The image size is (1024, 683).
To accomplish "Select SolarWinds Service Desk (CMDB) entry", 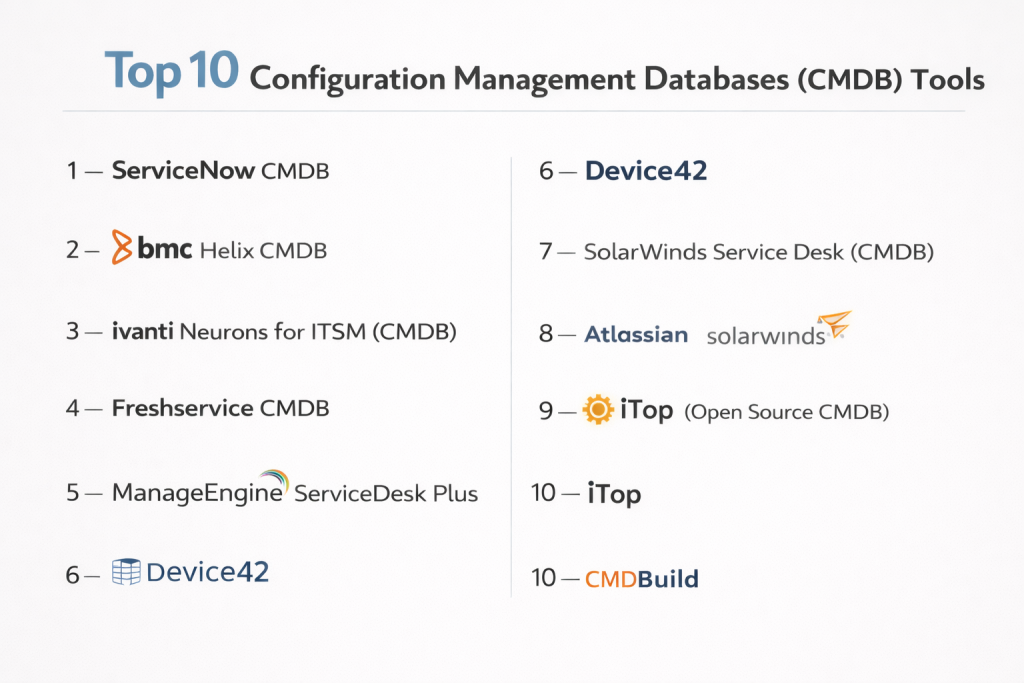I will [x=758, y=252].
